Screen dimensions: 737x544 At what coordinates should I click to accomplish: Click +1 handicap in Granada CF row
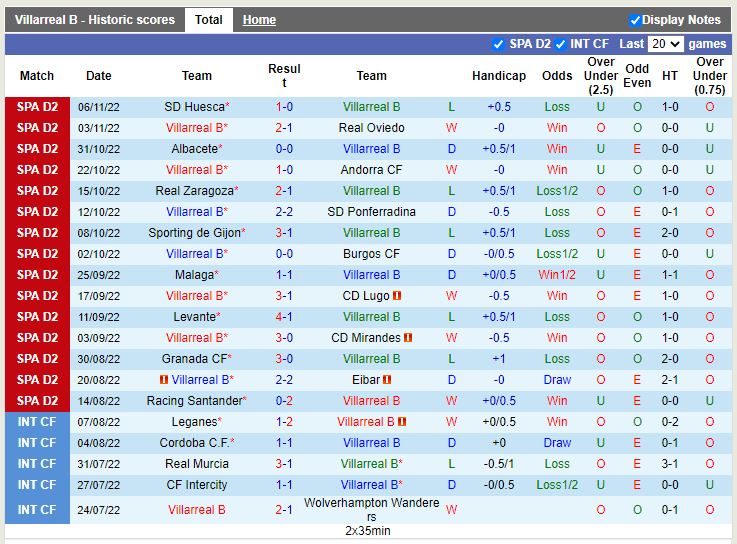tap(499, 359)
